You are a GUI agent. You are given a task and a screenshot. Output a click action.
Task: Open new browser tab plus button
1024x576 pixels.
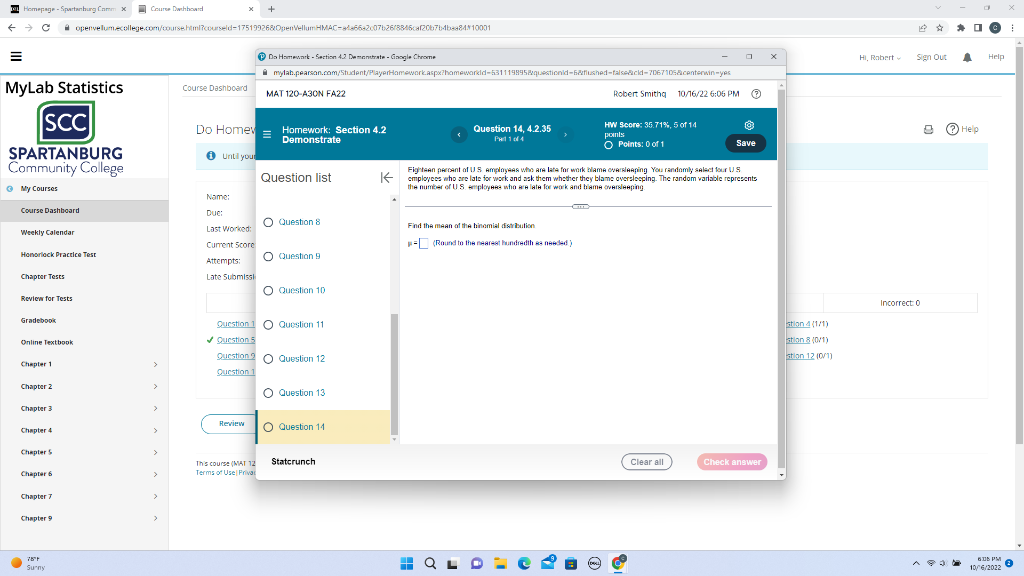[272, 9]
